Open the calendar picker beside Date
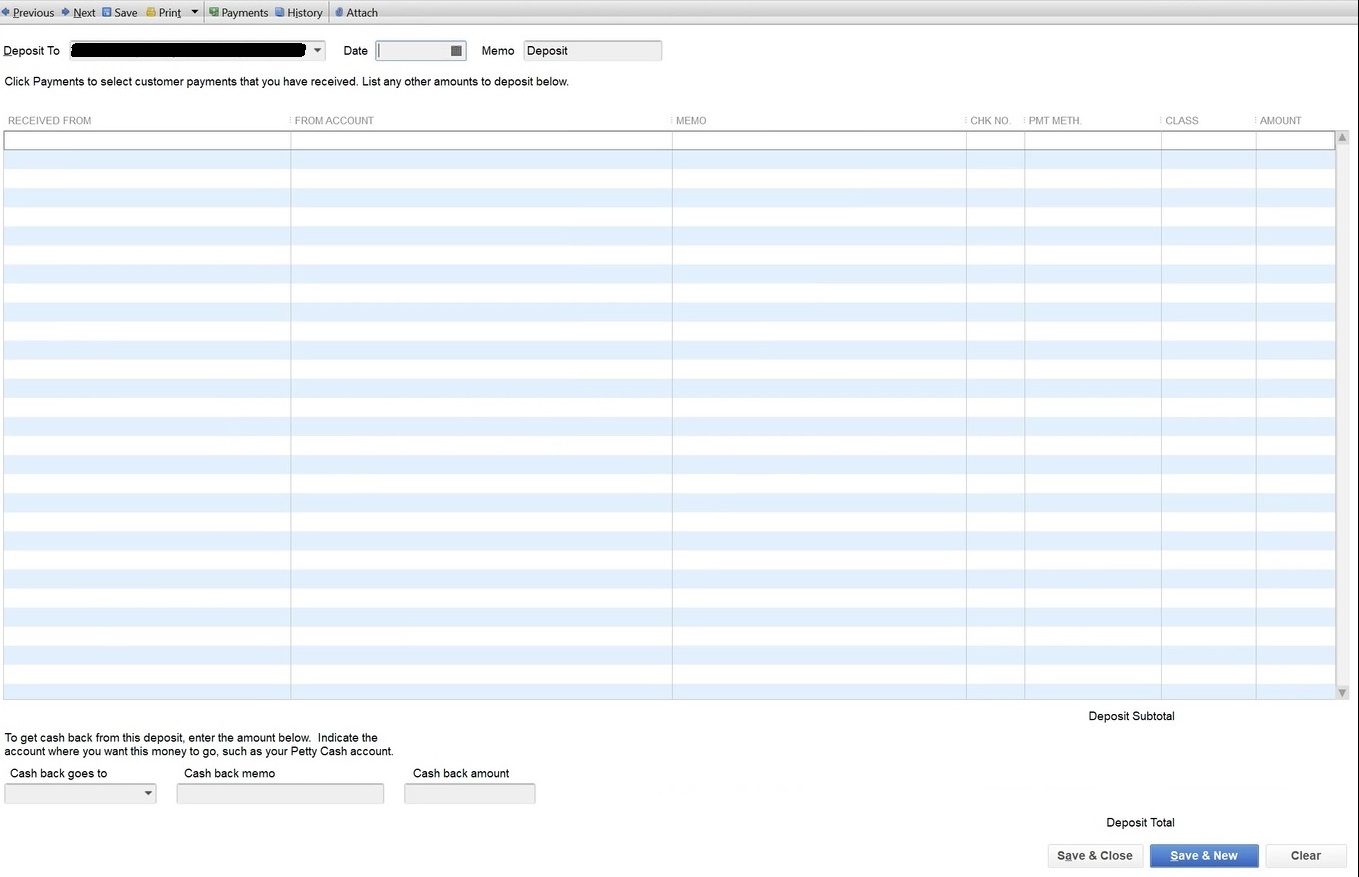Image resolution: width=1359 pixels, height=877 pixels. [456, 51]
